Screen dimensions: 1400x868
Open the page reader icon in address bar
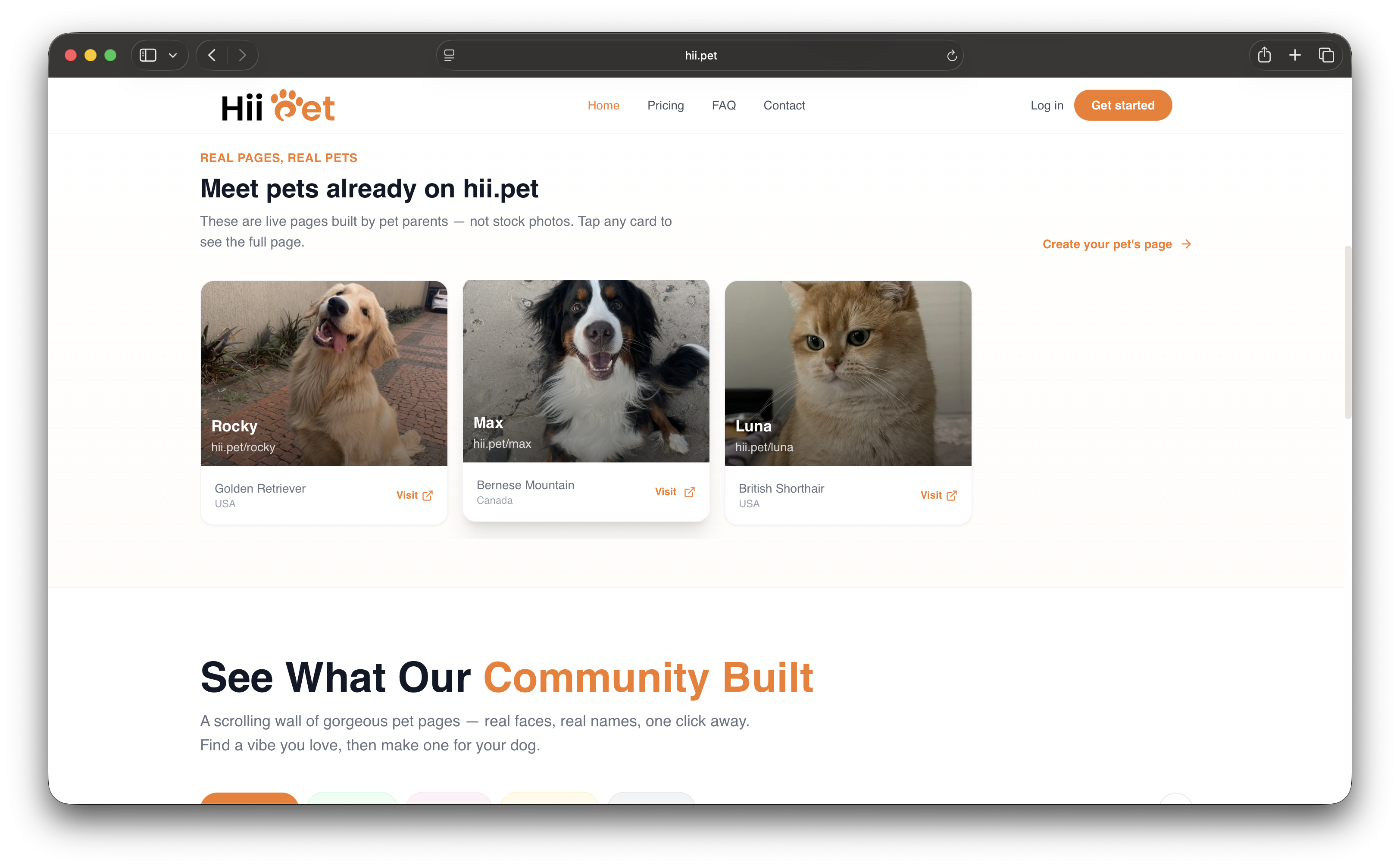[x=450, y=55]
